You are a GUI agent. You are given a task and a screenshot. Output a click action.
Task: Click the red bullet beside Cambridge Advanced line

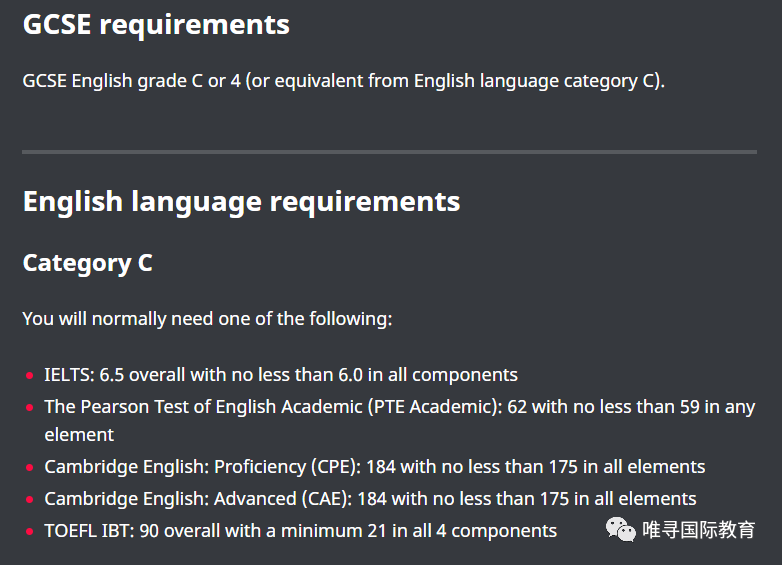pos(30,499)
